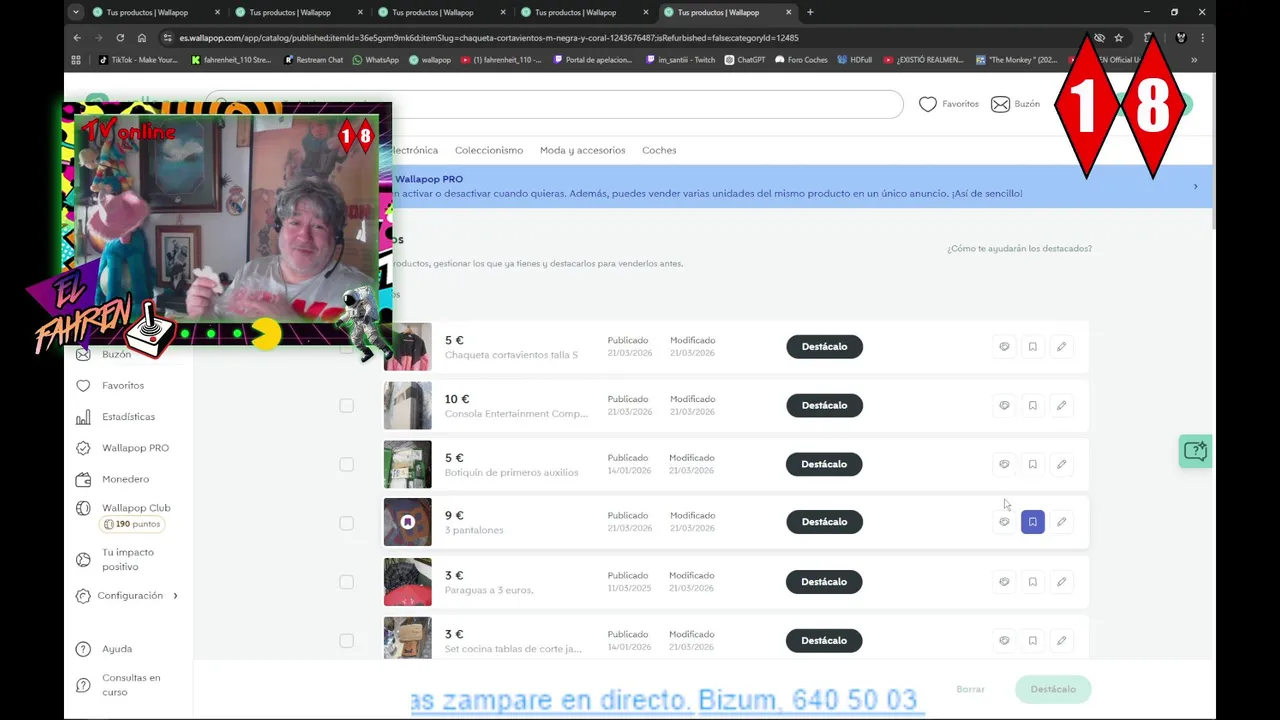Edit the Paraguas a 3 euros listing

pyautogui.click(x=1061, y=582)
